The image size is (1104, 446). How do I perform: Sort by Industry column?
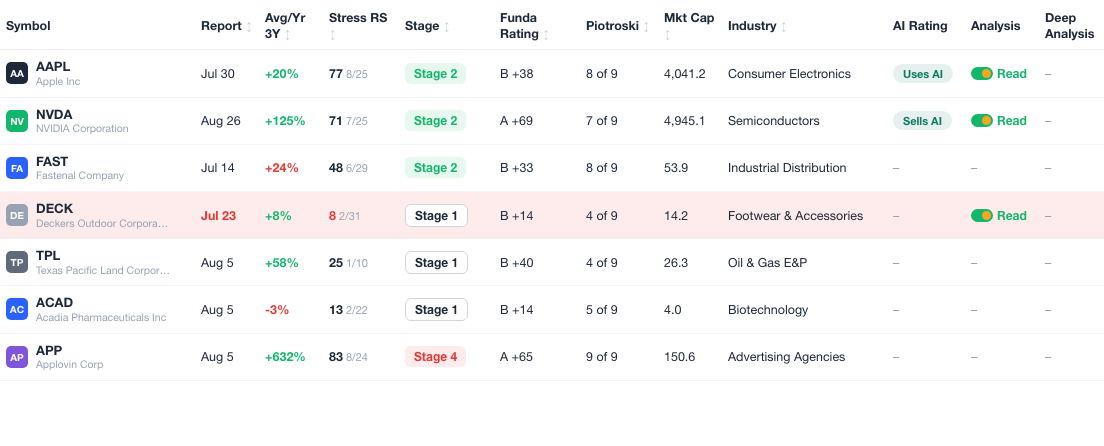click(758, 26)
